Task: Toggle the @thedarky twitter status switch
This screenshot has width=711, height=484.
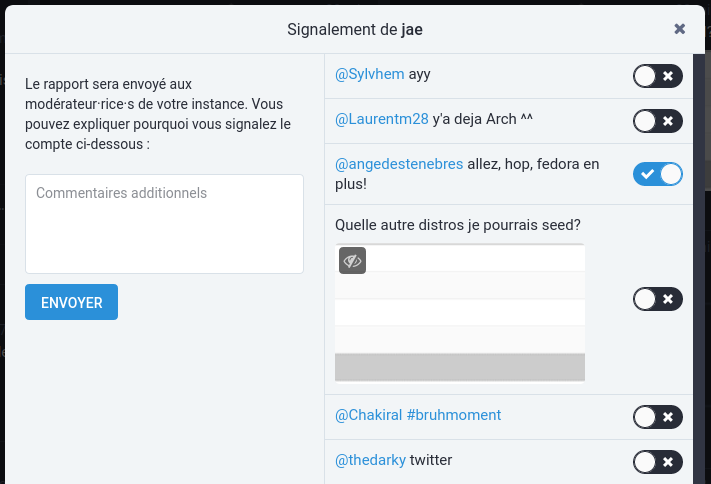Action: point(658,461)
